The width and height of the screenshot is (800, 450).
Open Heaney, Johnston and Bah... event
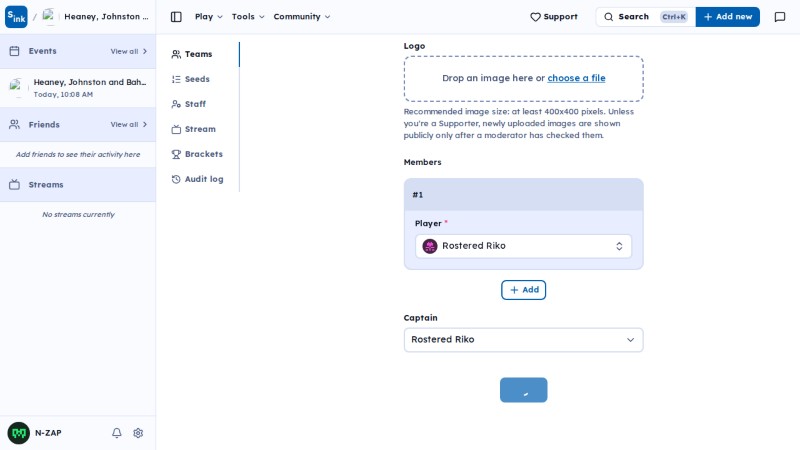click(x=78, y=88)
